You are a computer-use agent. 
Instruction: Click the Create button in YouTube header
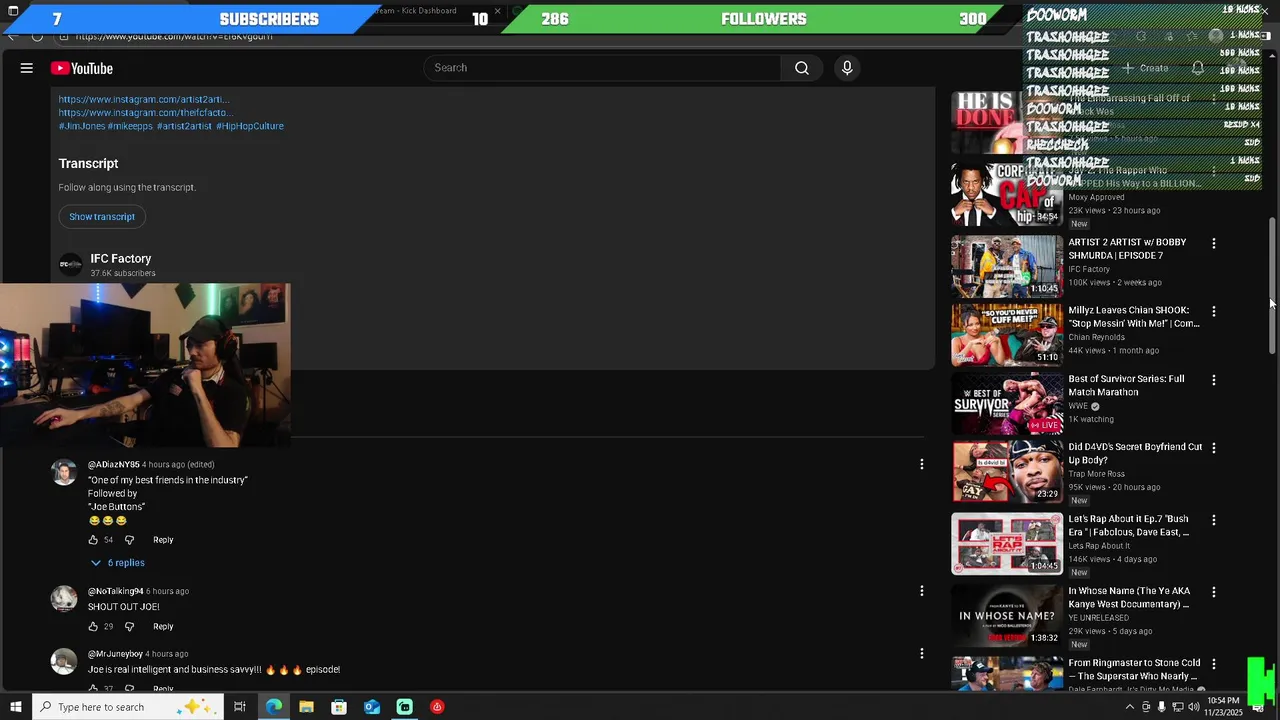[x=1145, y=68]
